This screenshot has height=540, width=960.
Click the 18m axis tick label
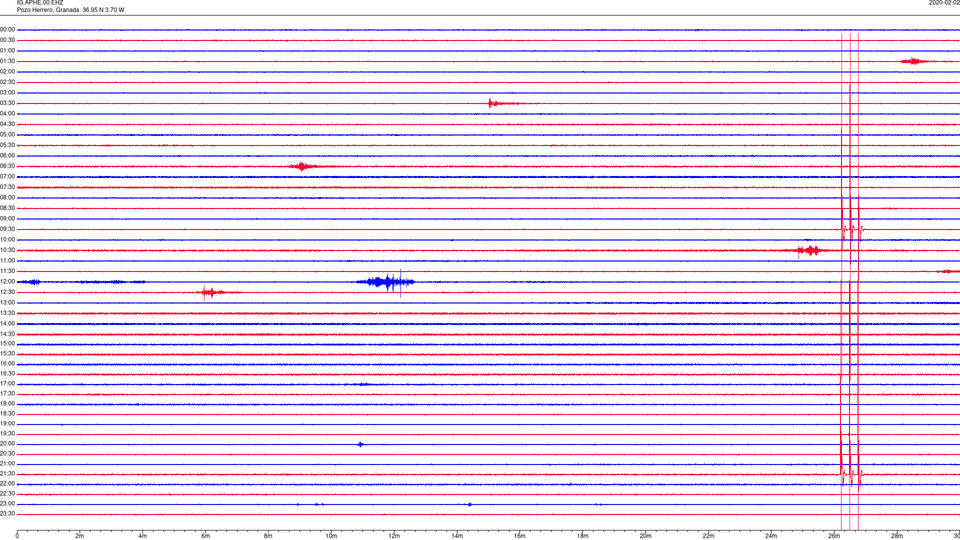coord(583,536)
